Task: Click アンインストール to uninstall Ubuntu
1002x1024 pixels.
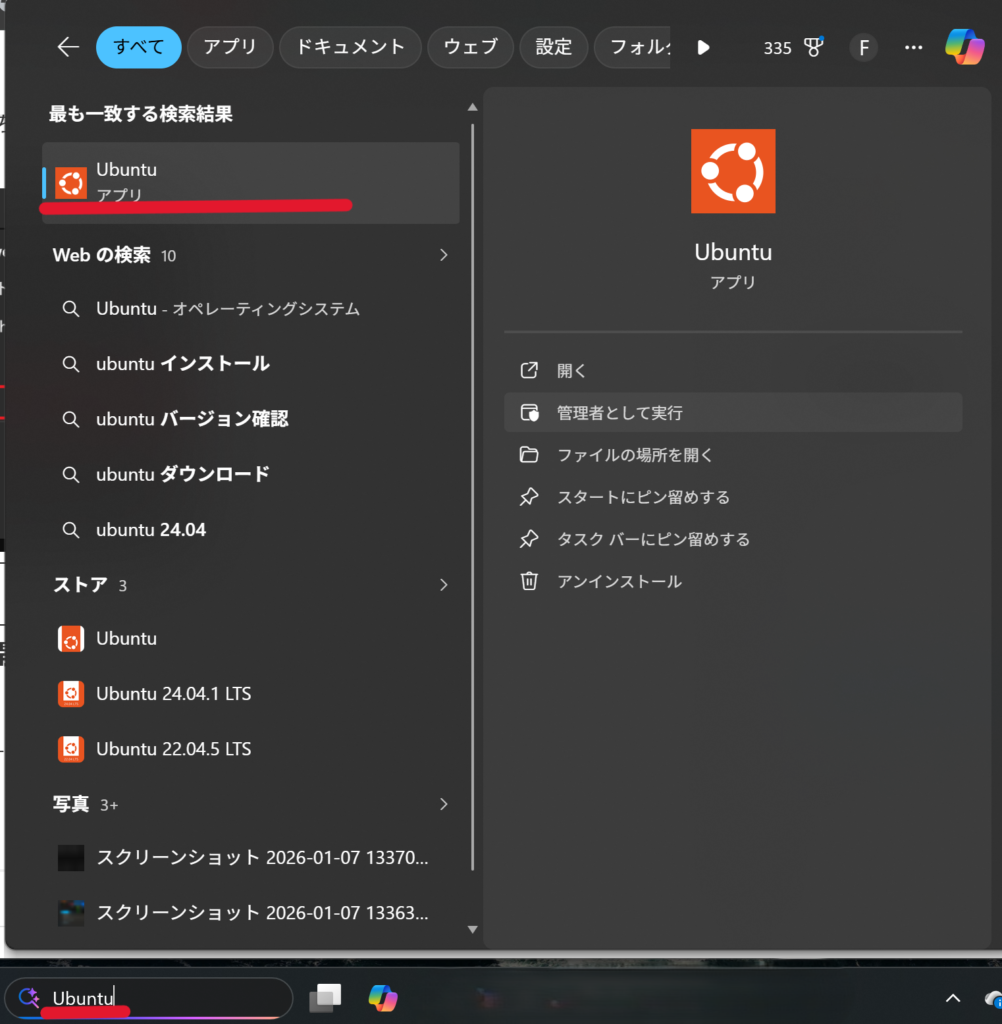Action: (619, 581)
